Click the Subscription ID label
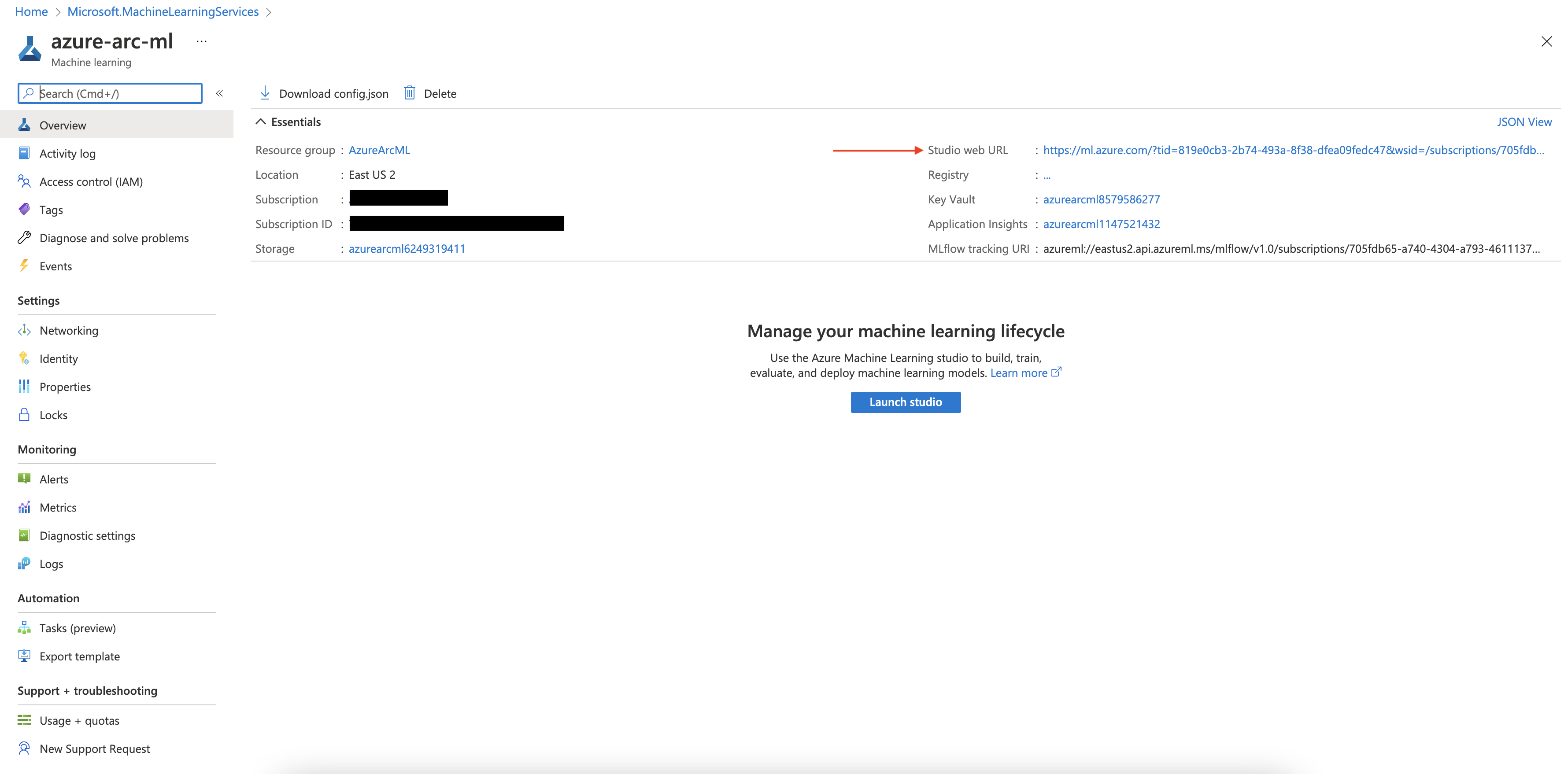Image resolution: width=1568 pixels, height=774 pixels. (x=293, y=224)
